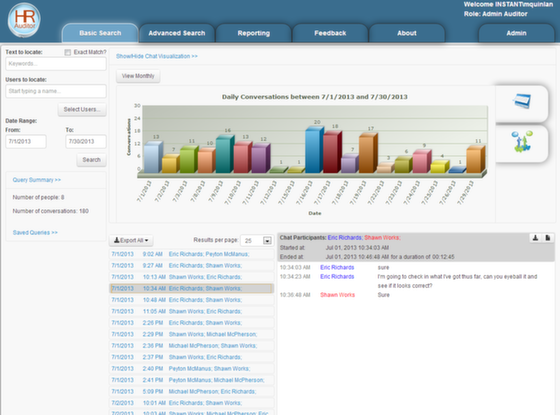Open the Results per page dropdown

[x=256, y=241]
